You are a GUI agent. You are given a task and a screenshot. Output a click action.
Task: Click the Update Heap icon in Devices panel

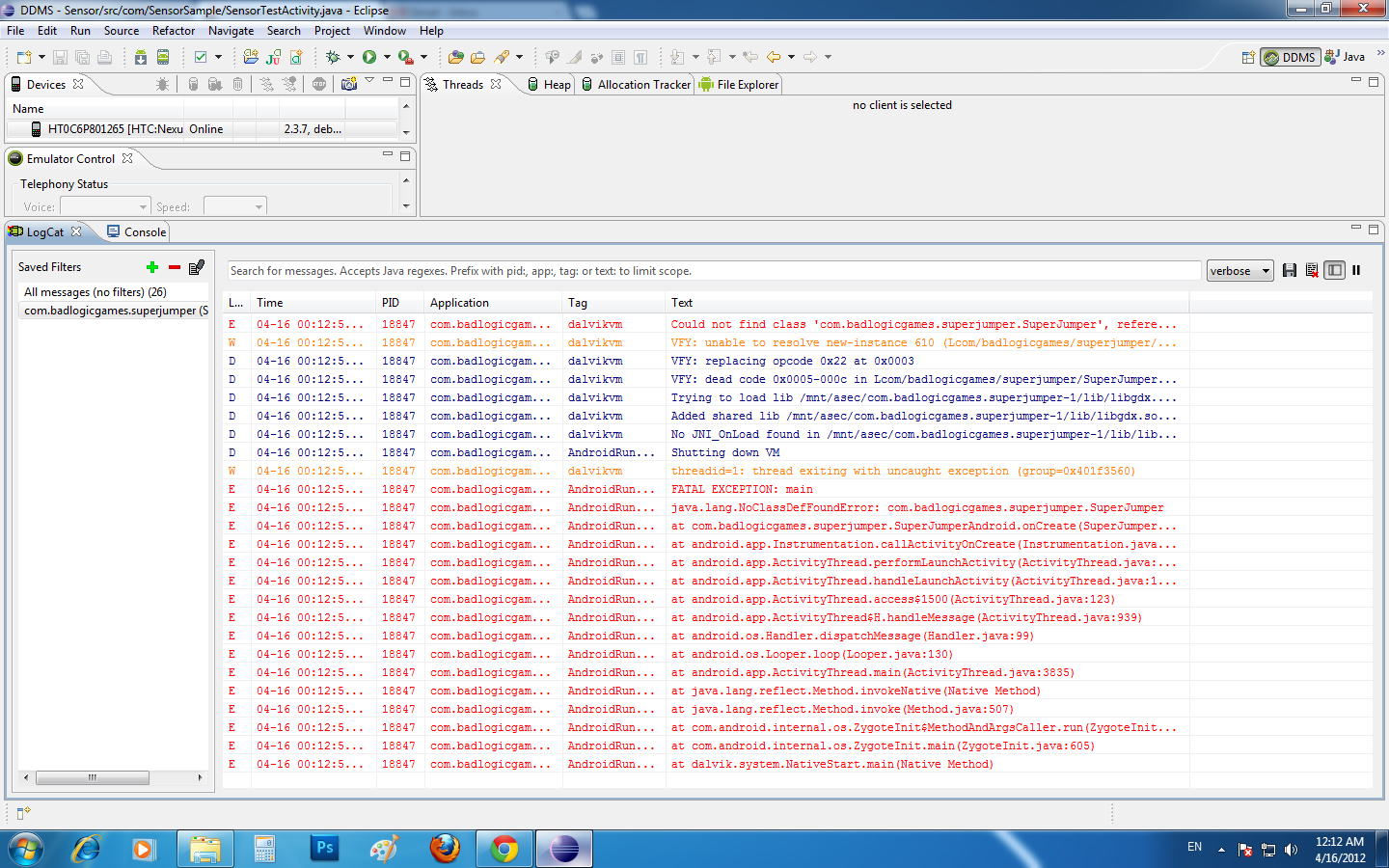193,84
